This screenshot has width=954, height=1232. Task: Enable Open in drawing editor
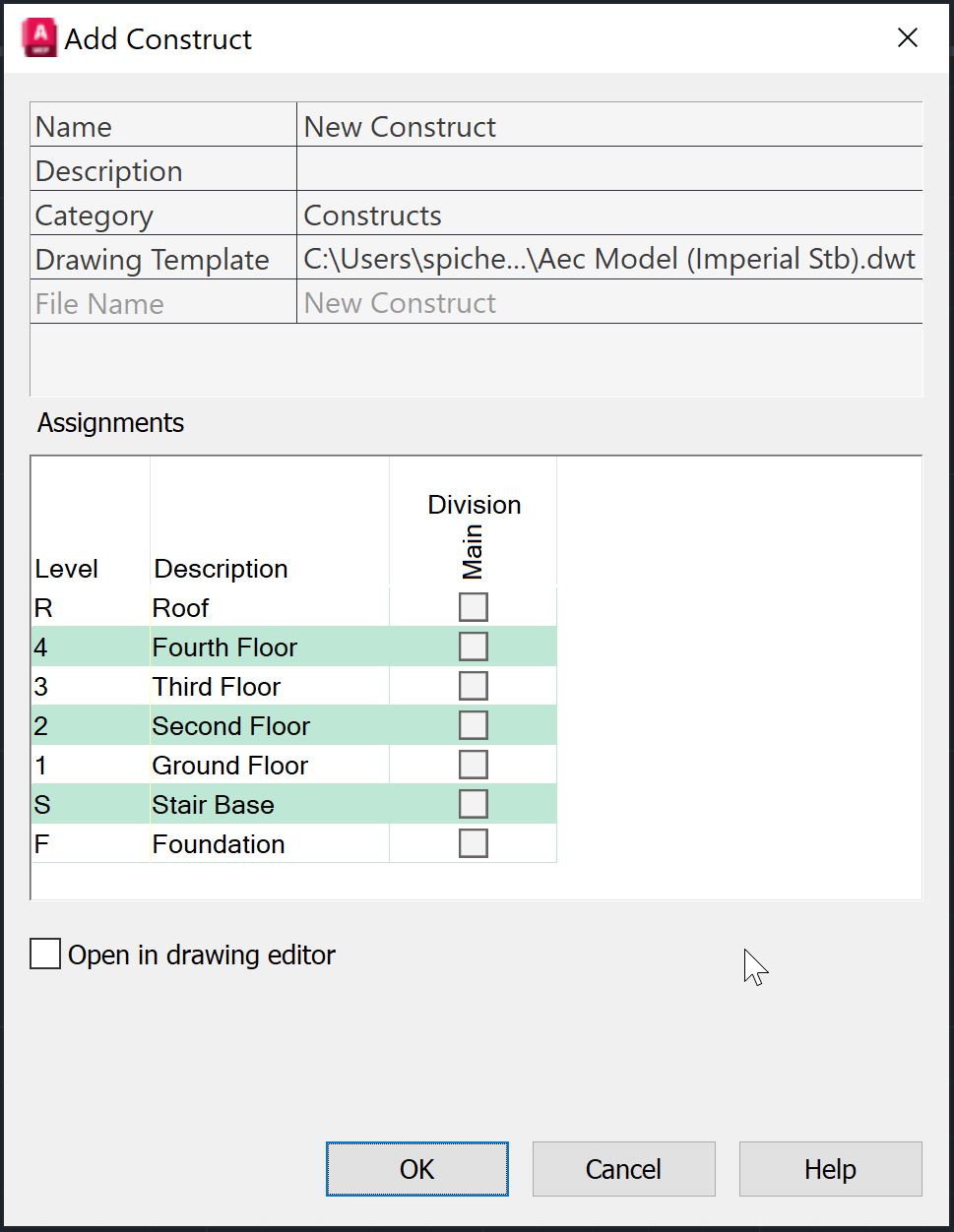click(x=45, y=955)
